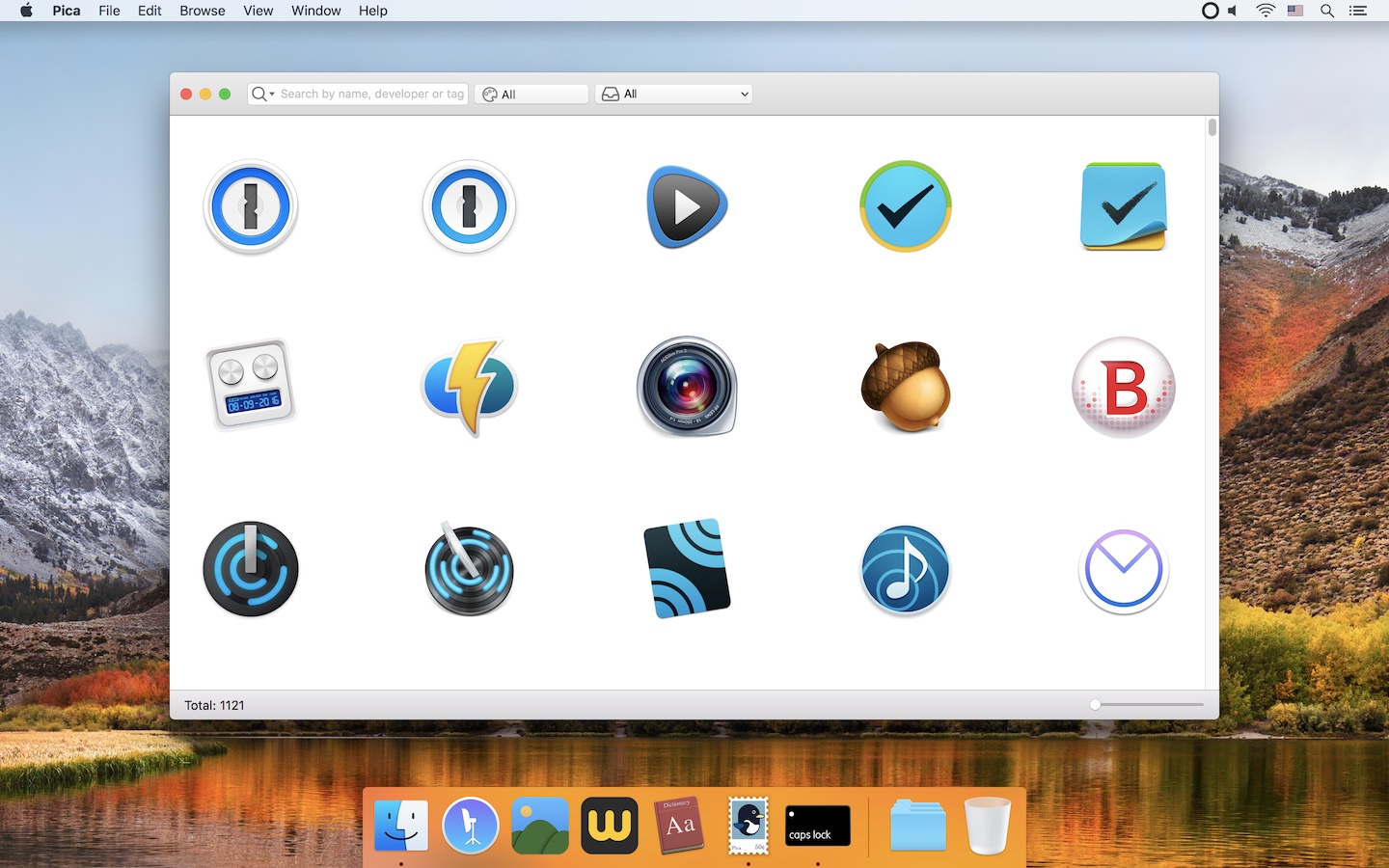Open the Trash in the Dock
This screenshot has width=1389, height=868.
tap(988, 826)
